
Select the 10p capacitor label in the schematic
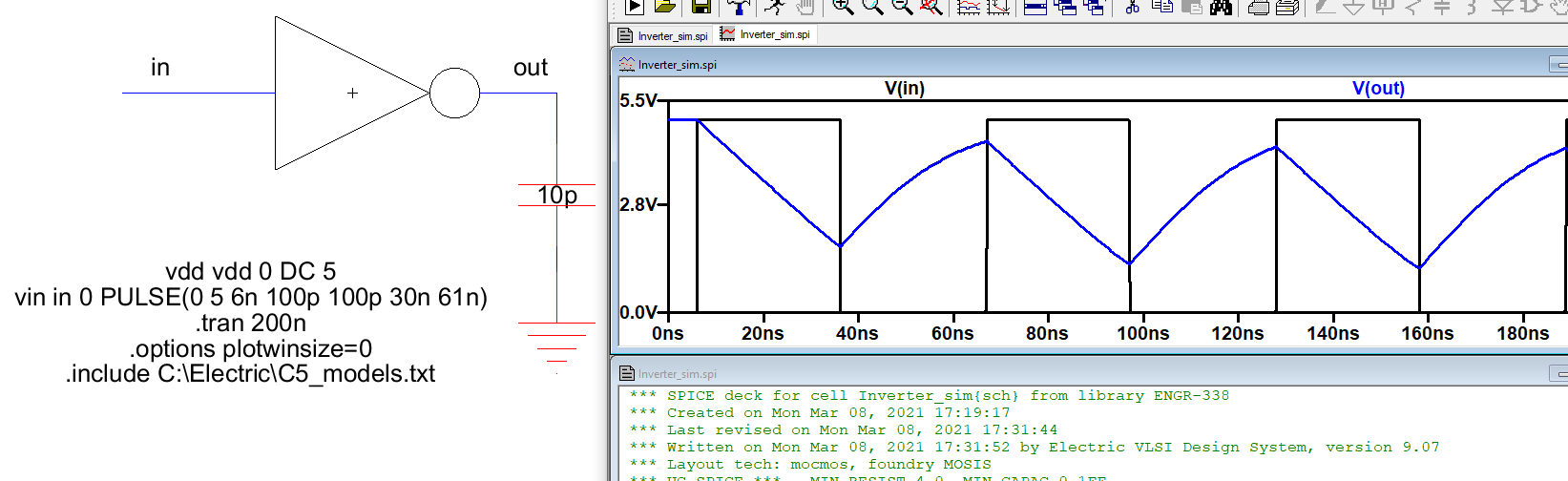557,195
